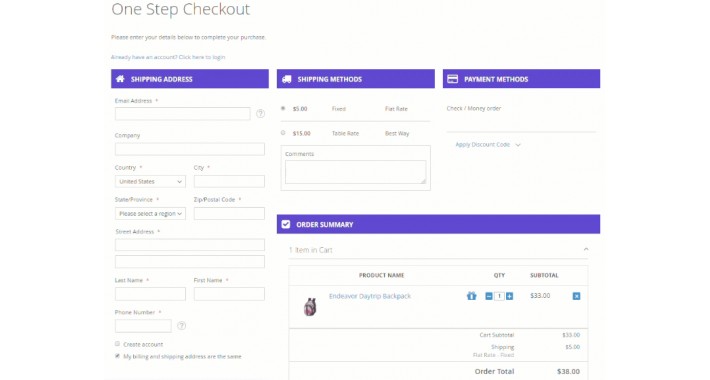Select the $5.00 Fixed Flat Rate shipping
This screenshot has width=710, height=380.
[283, 108]
